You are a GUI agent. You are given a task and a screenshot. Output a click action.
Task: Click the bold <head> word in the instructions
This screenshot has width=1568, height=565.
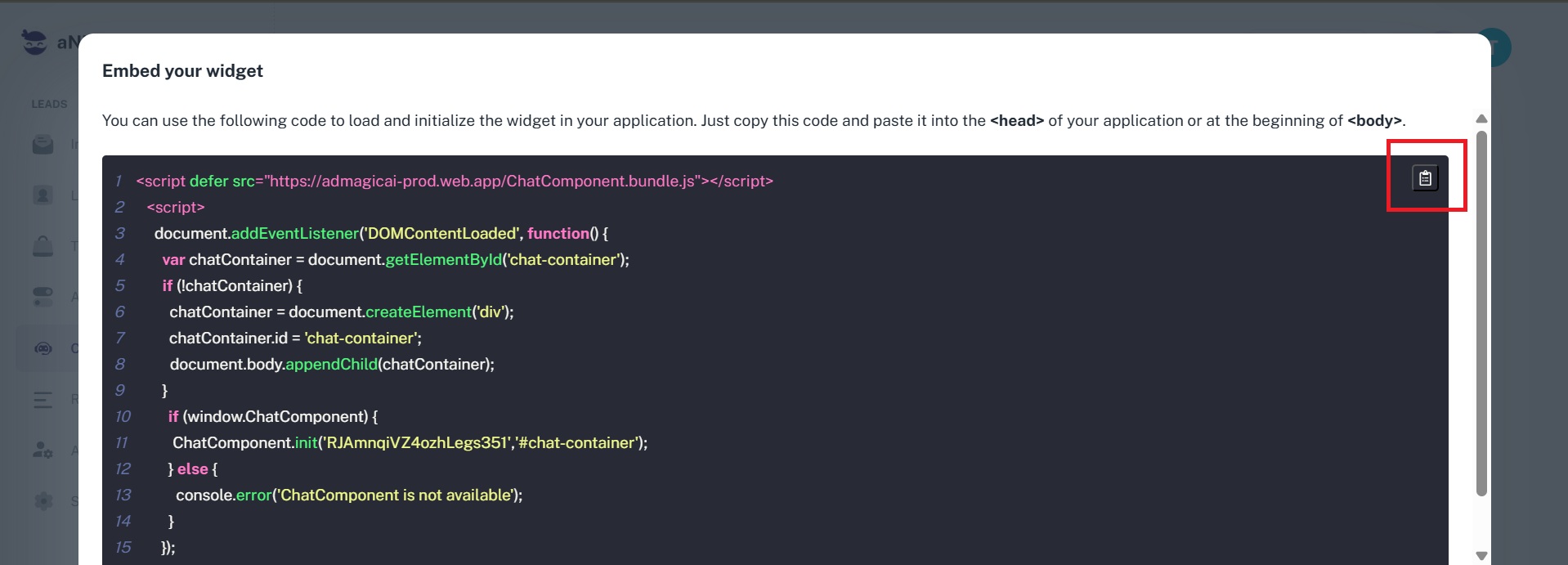[1017, 121]
